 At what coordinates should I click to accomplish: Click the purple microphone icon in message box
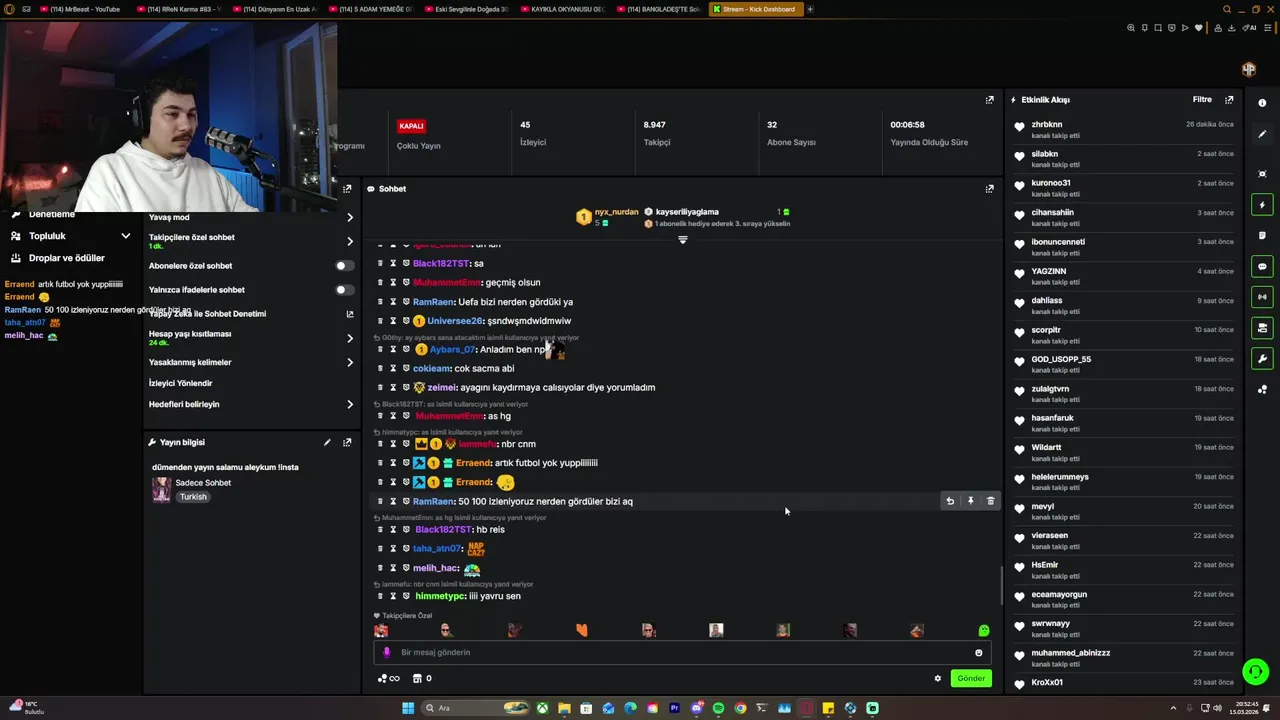(387, 653)
